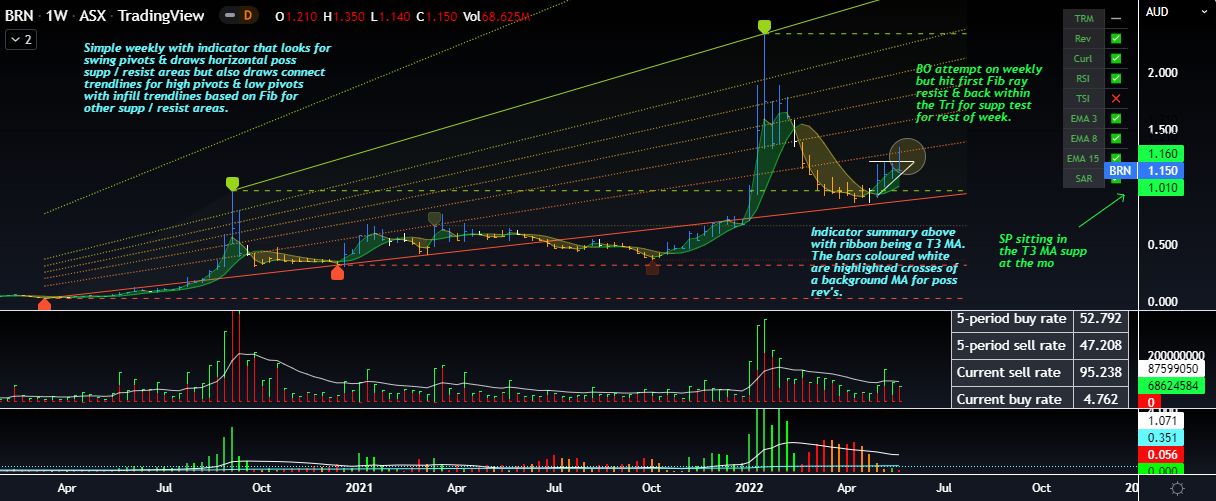Click the green pivot-high marker at chart peak
Screen dimensions: 1216x501
(764, 26)
